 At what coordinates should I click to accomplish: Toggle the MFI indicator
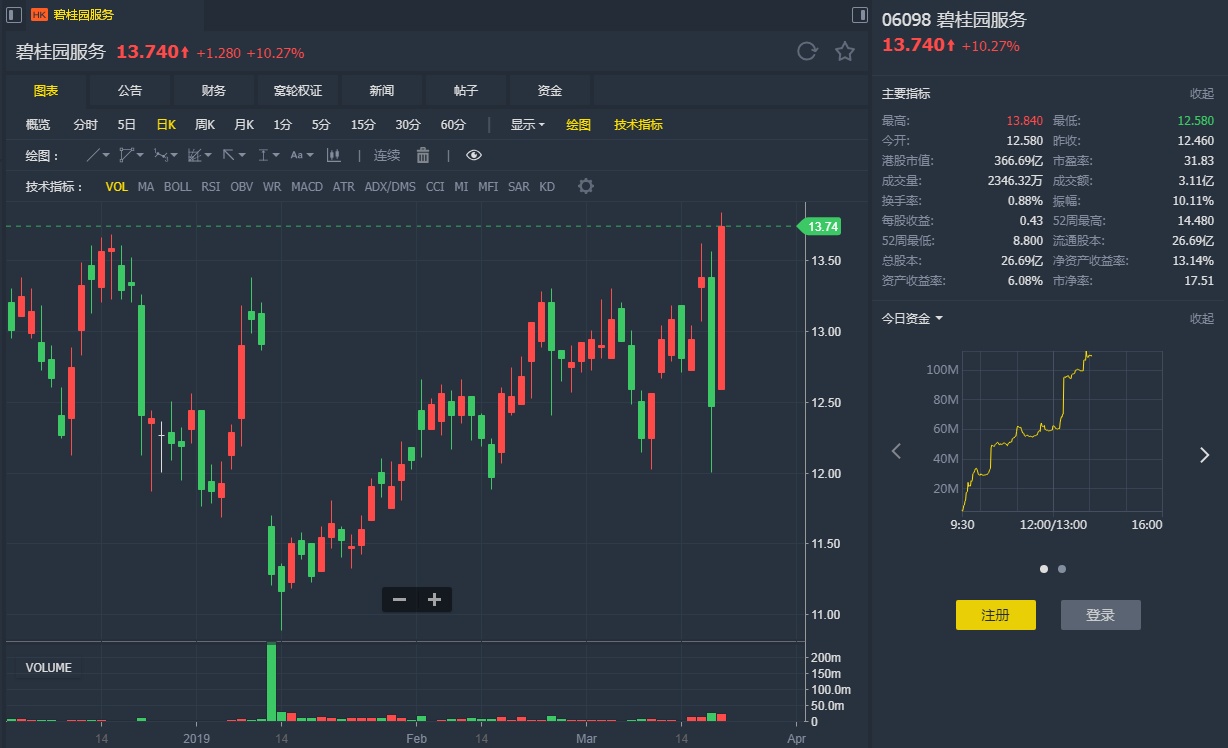coord(488,187)
